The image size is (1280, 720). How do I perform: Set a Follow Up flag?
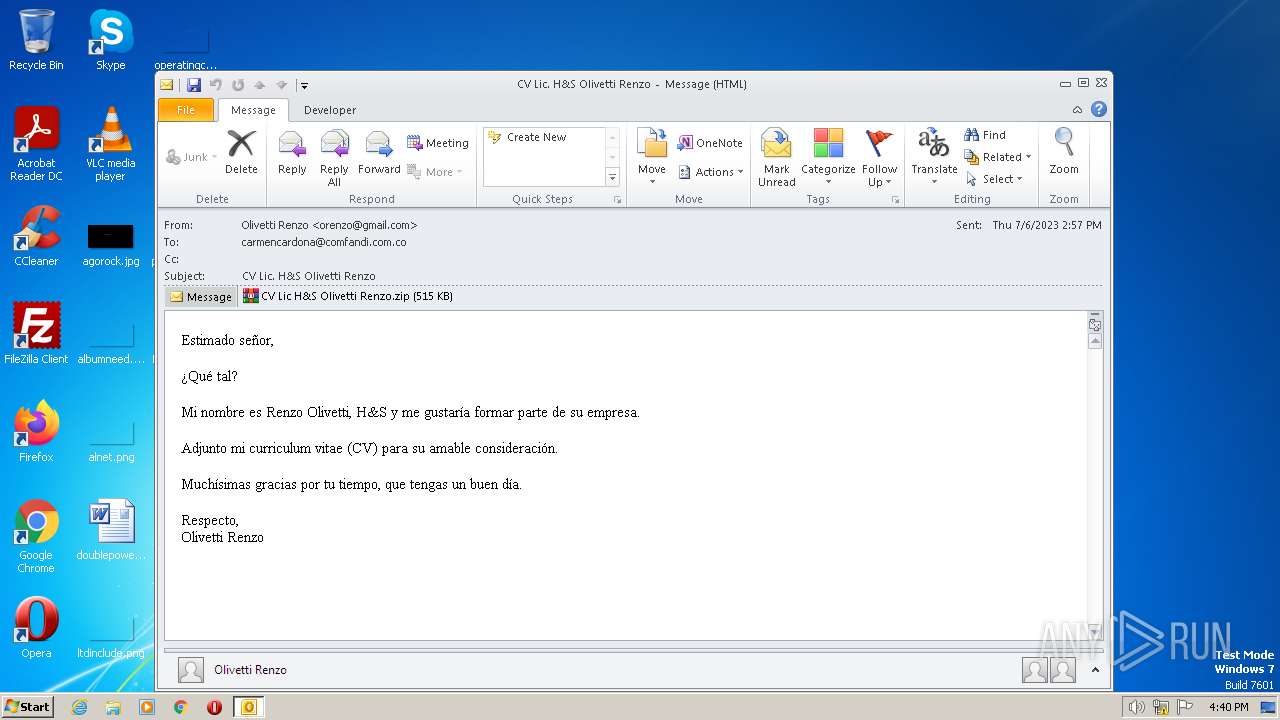880,157
